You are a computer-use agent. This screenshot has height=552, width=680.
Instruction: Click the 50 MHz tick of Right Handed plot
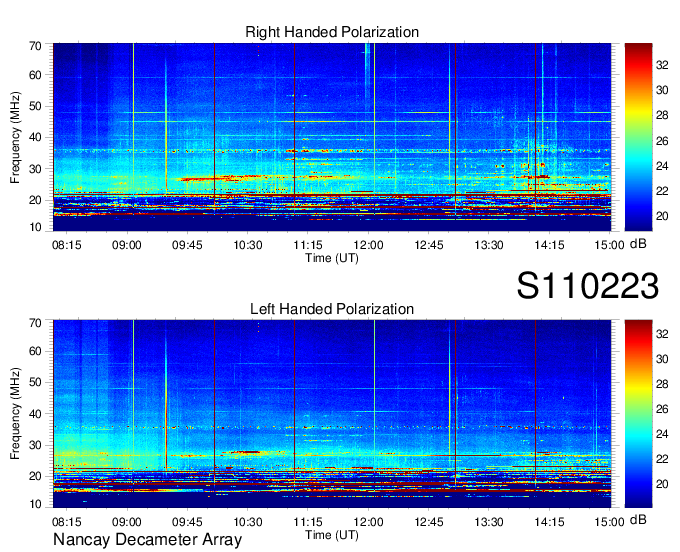pos(35,107)
